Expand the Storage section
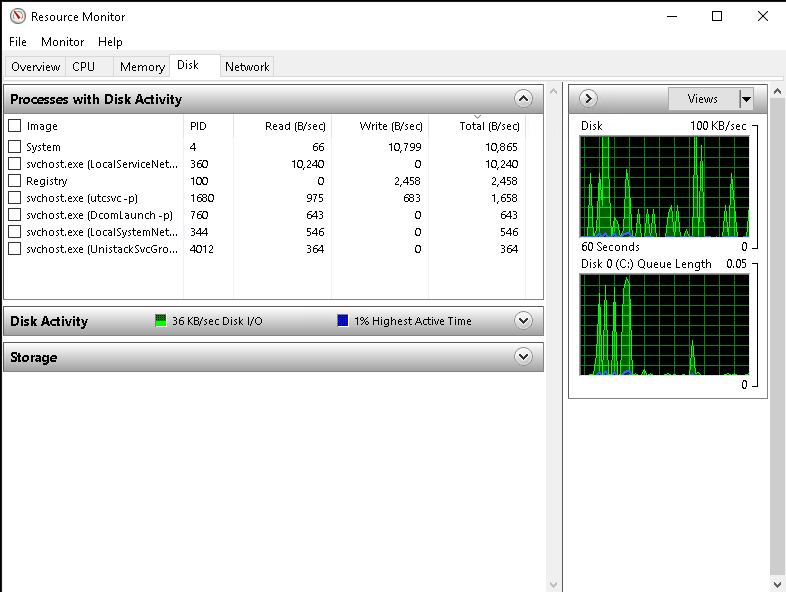Screen dimensions: 786x592 [522, 357]
